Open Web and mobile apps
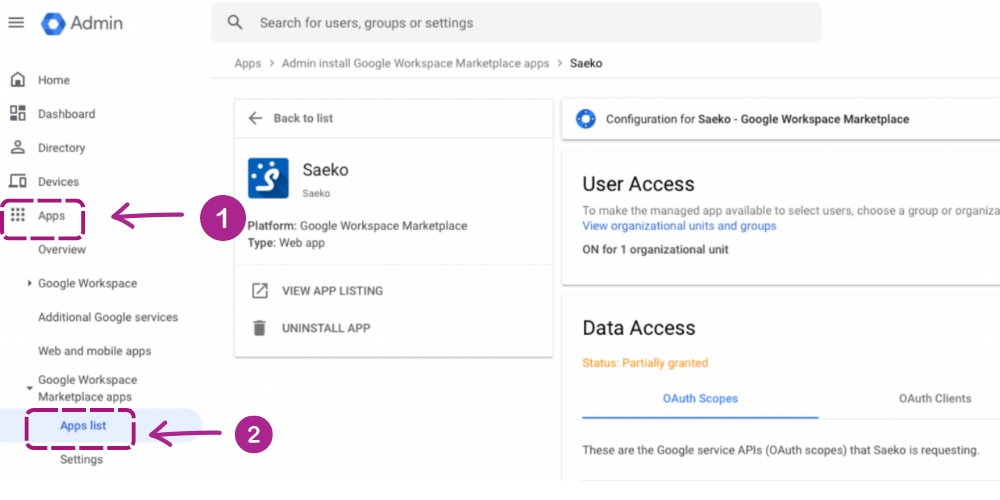1000x500 pixels. 94,351
